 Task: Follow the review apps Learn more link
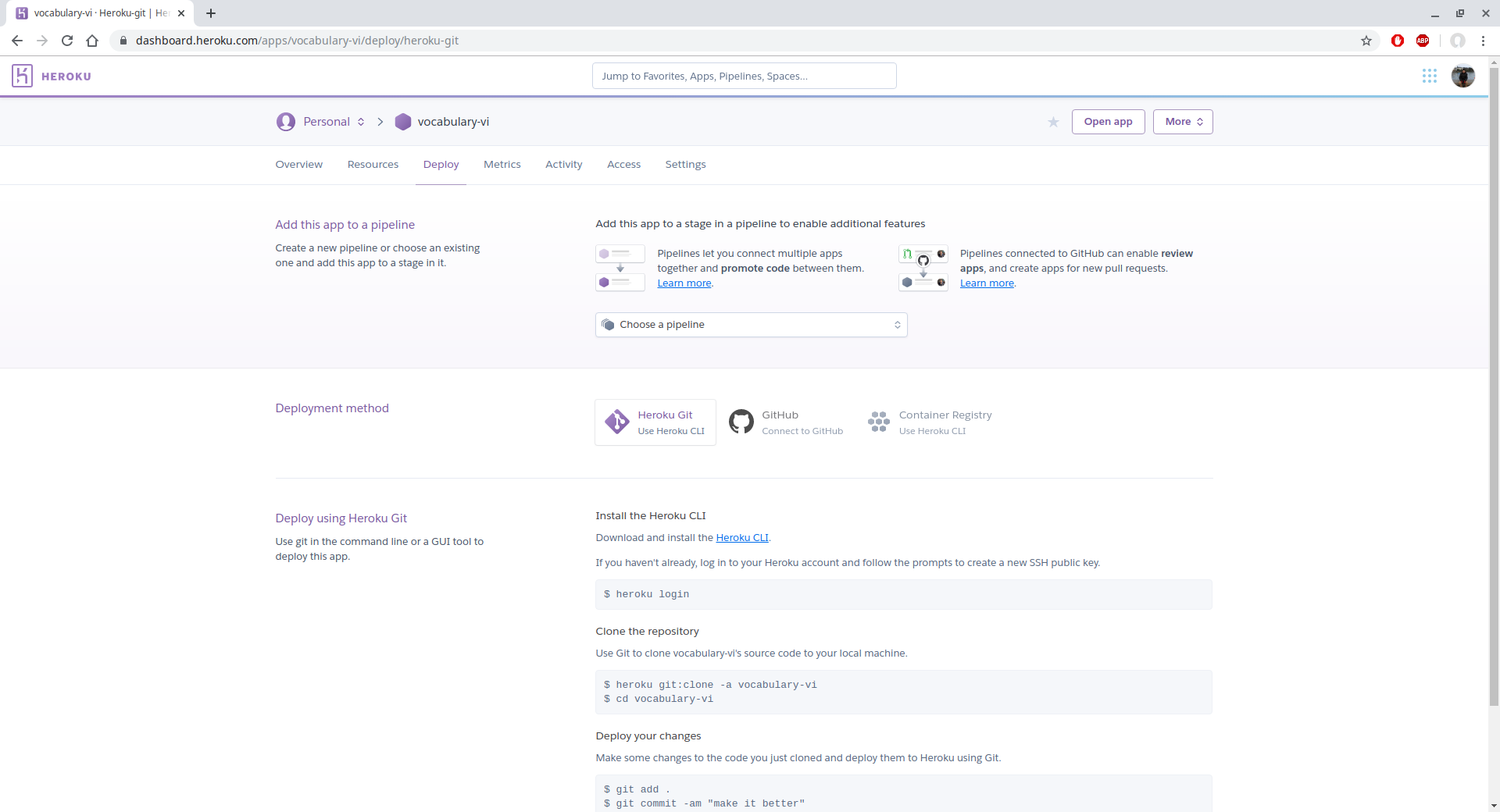pyautogui.click(x=987, y=283)
